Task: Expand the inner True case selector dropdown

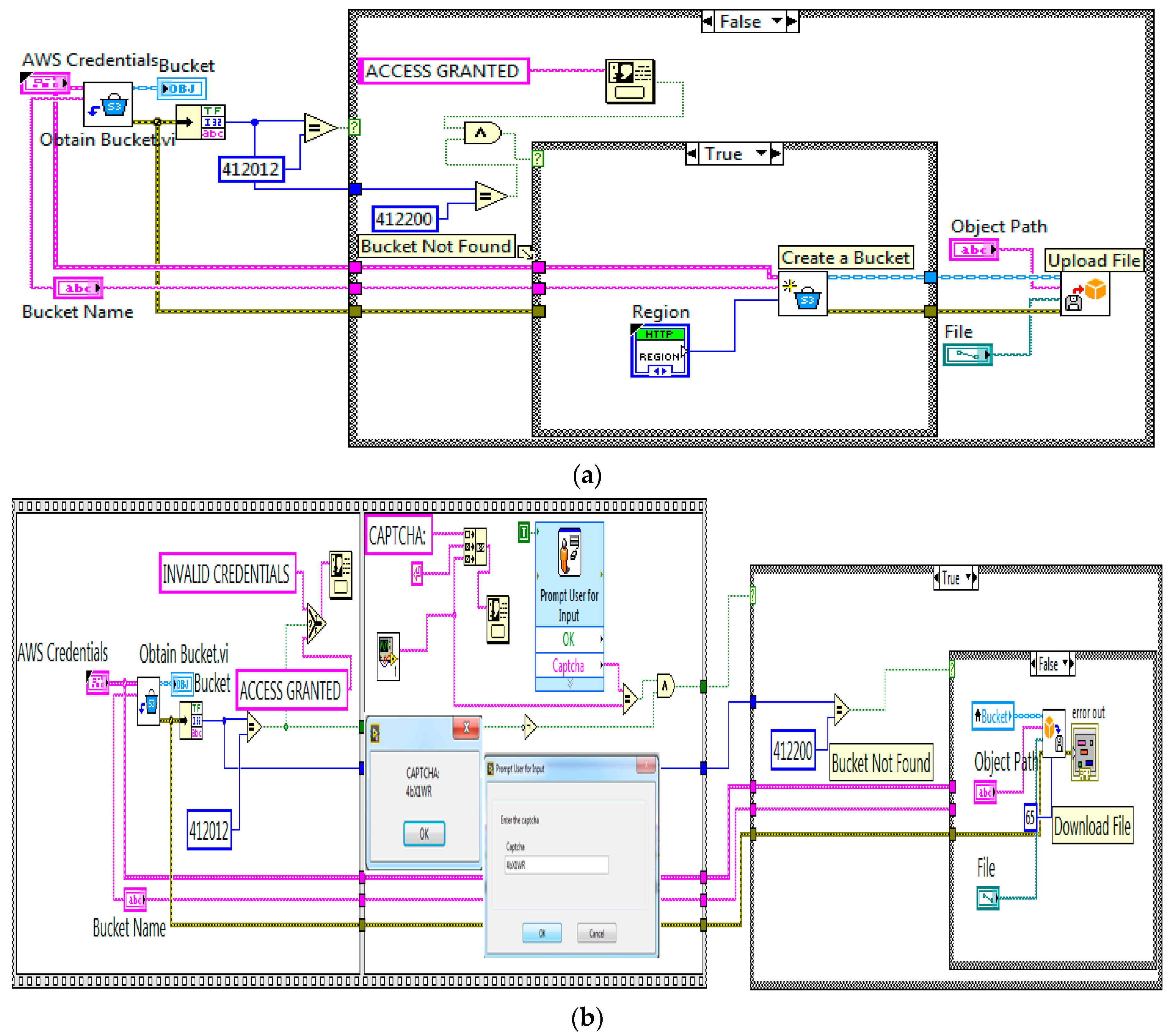Action: 761,153
